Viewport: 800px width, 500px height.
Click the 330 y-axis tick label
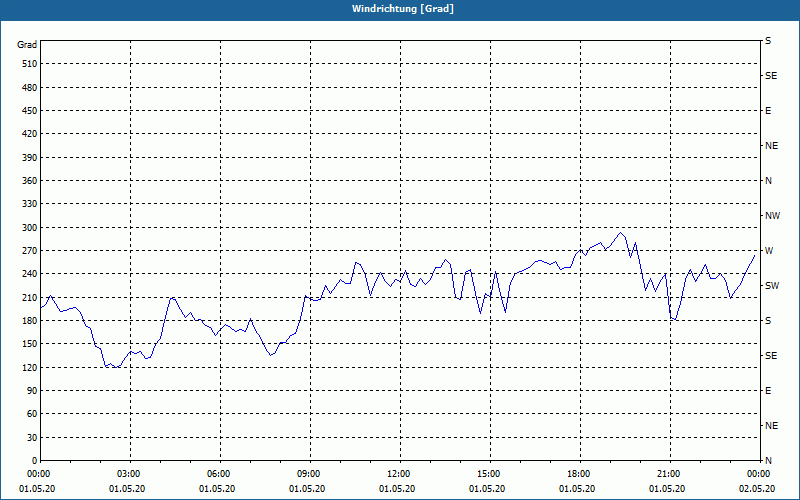tap(30, 204)
